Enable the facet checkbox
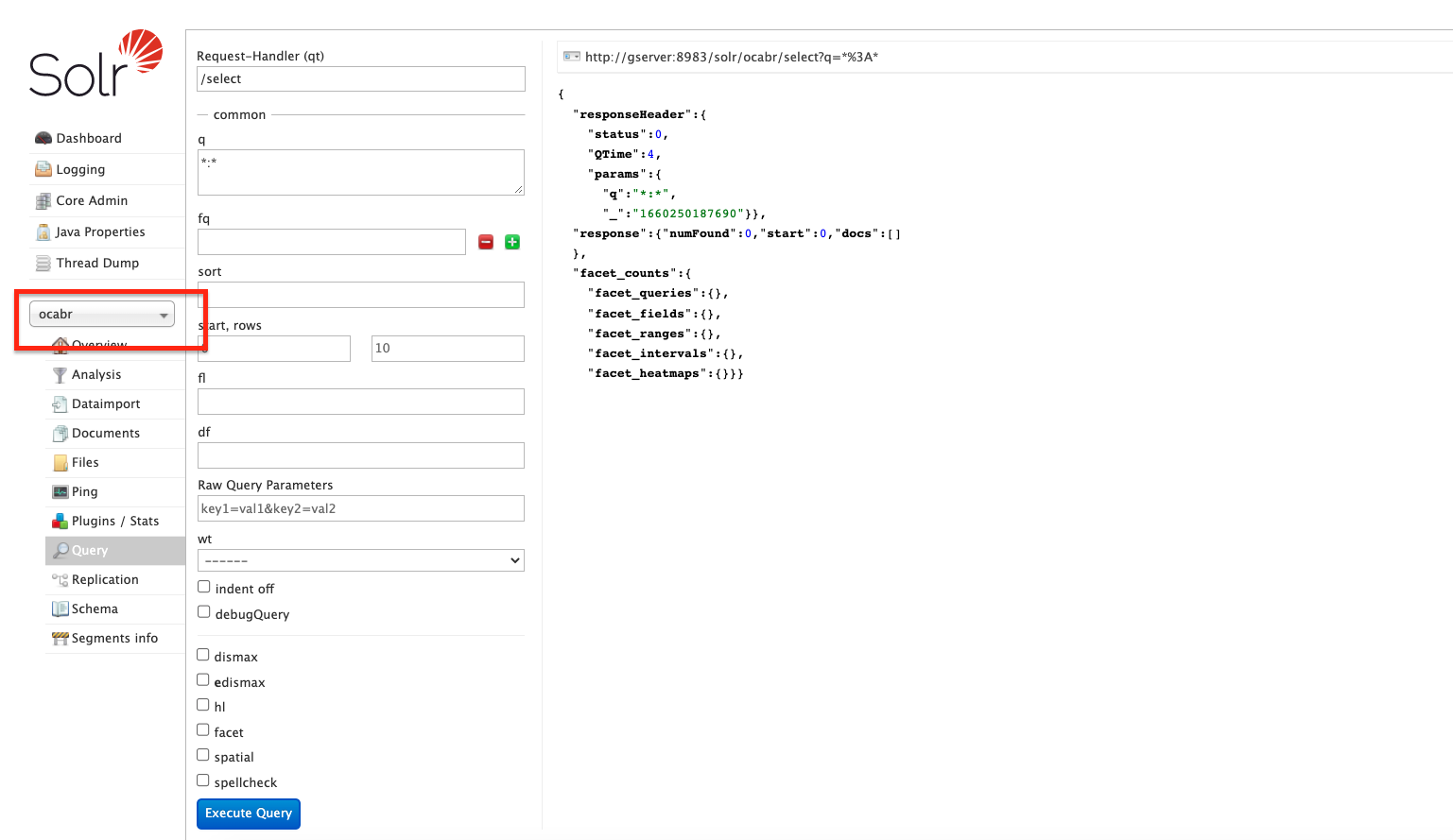The height and width of the screenshot is (840, 1453). (x=203, y=730)
